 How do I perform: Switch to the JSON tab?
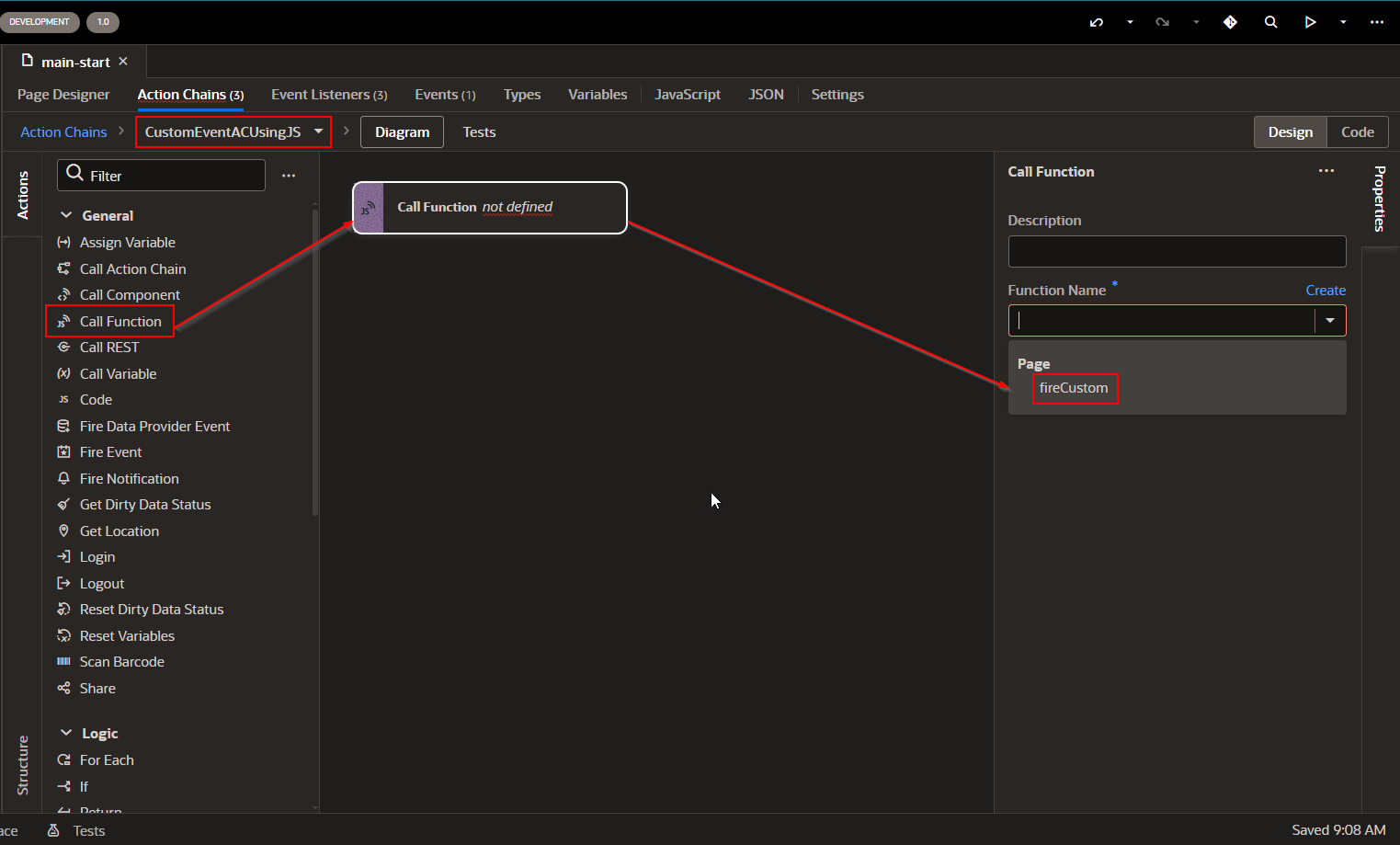766,95
